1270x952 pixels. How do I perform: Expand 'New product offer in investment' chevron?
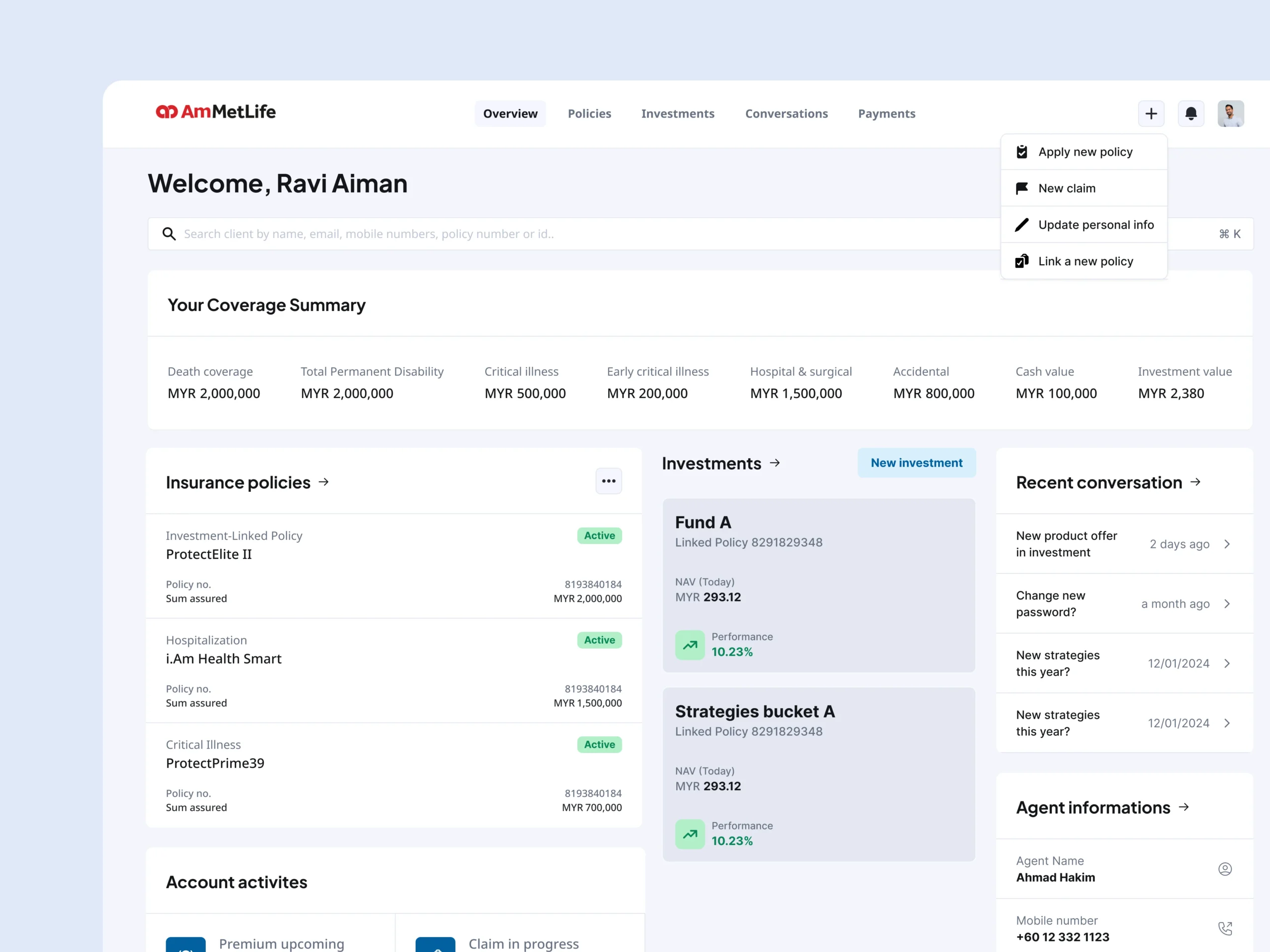[1227, 544]
